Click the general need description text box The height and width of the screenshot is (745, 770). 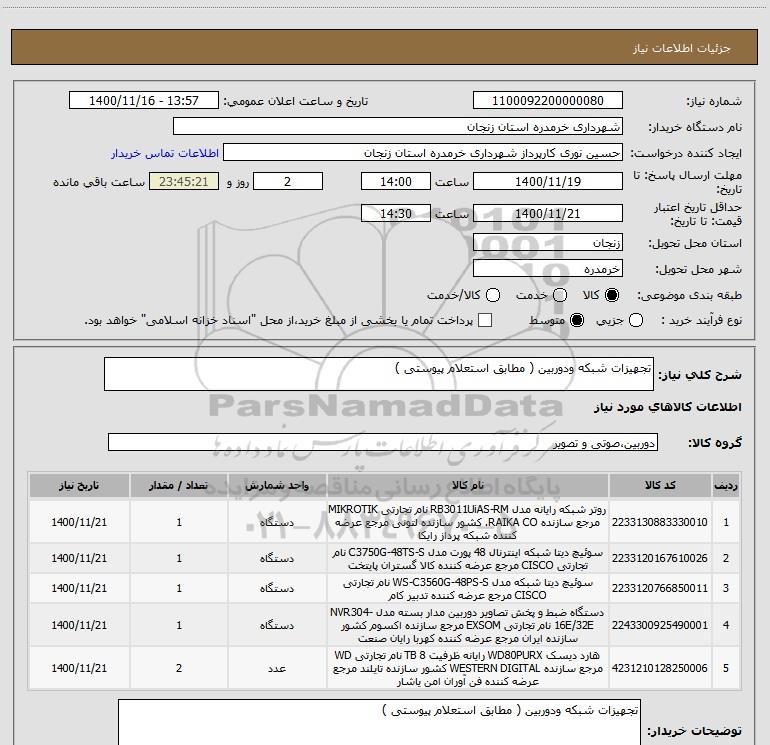click(x=379, y=374)
